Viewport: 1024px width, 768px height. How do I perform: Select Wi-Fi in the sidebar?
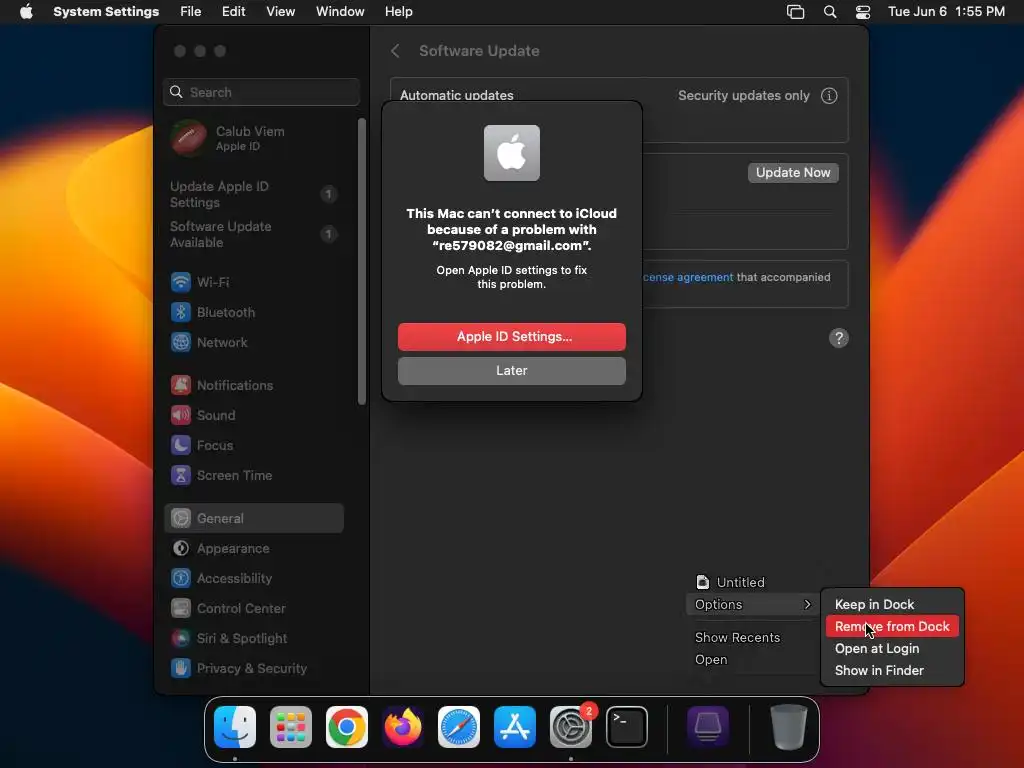tap(253, 282)
